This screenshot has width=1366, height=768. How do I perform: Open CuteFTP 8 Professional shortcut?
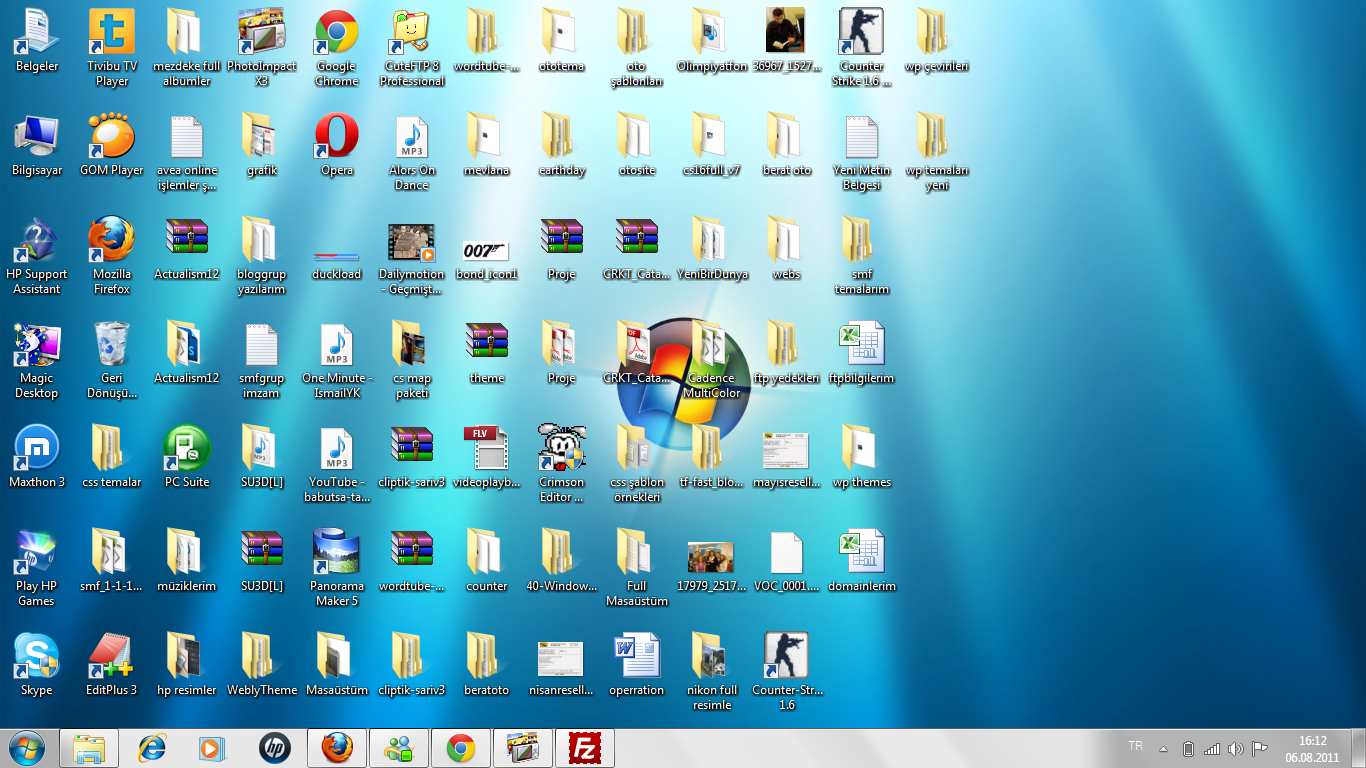(x=412, y=47)
